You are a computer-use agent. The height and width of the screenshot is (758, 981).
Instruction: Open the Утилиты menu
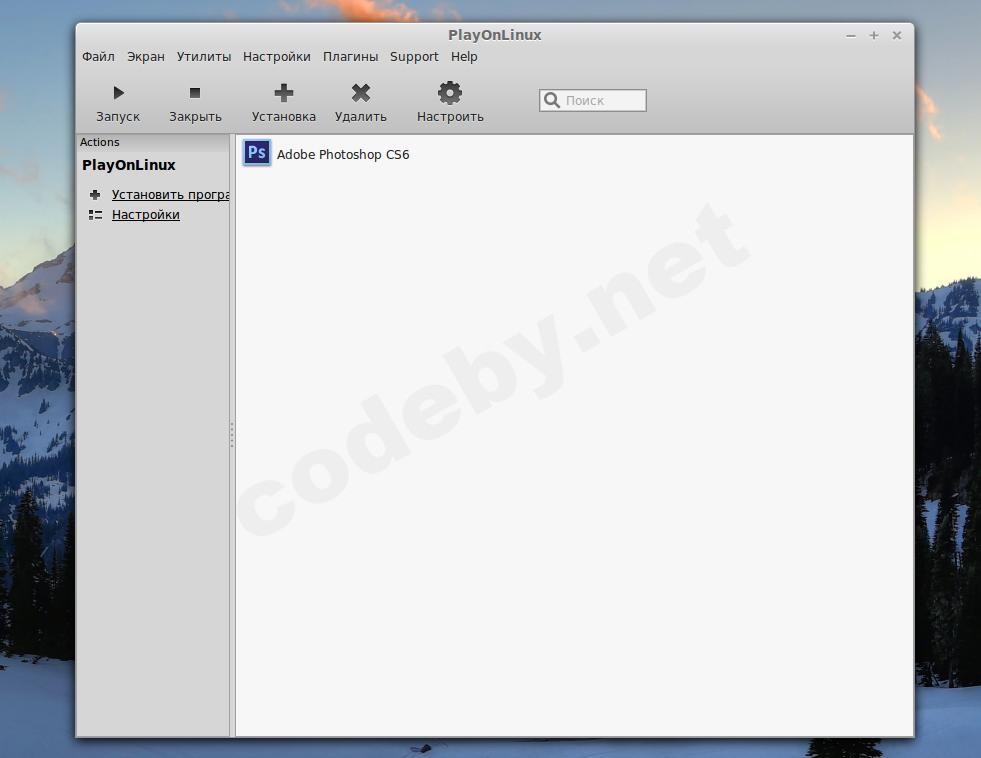pos(204,57)
